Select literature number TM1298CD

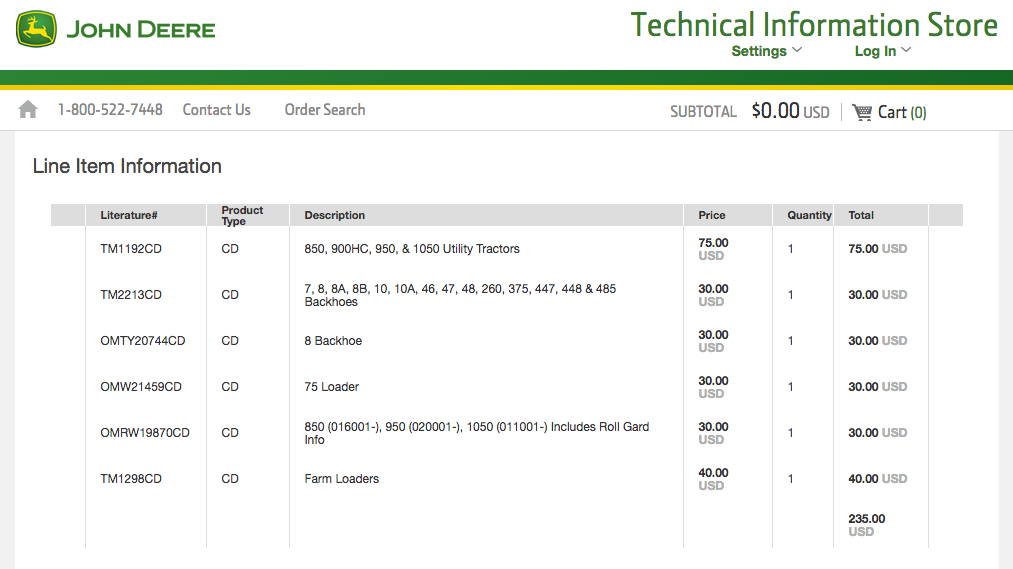pyautogui.click(x=131, y=479)
